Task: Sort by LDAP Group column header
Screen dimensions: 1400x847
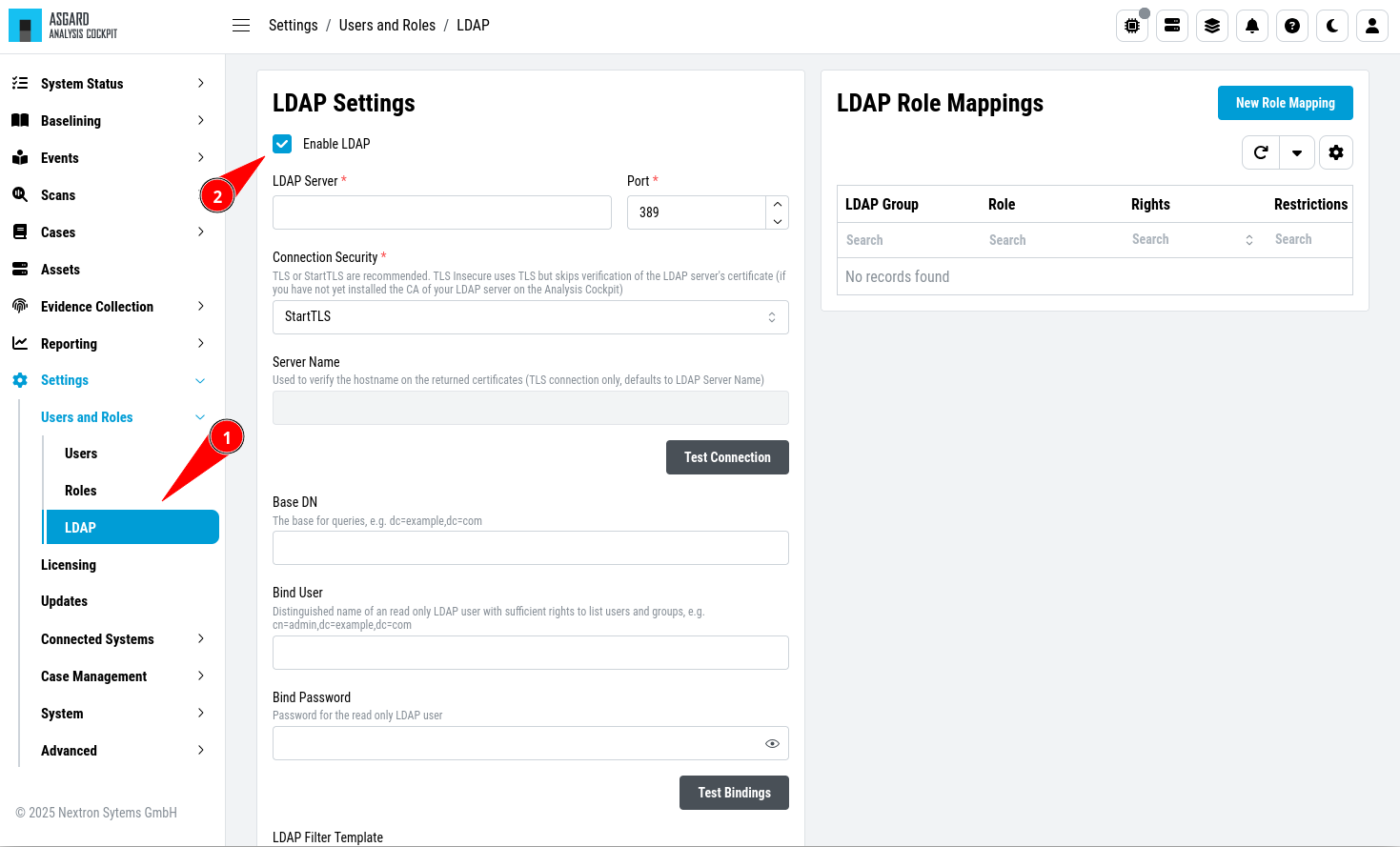Action: pos(882,205)
